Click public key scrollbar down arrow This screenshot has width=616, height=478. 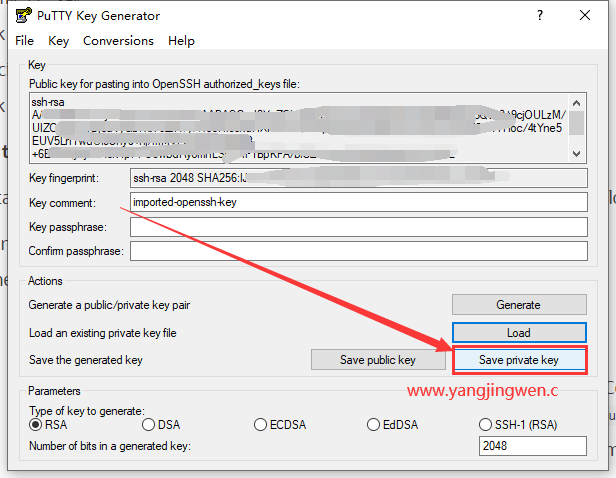576,154
